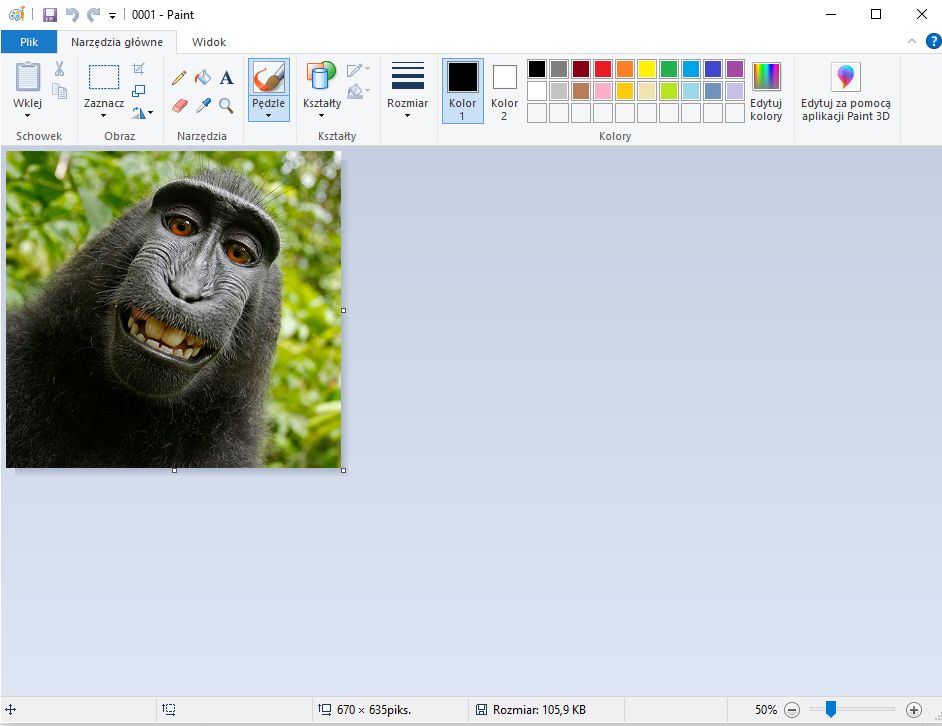Click the Zoom out minus button

(x=792, y=710)
